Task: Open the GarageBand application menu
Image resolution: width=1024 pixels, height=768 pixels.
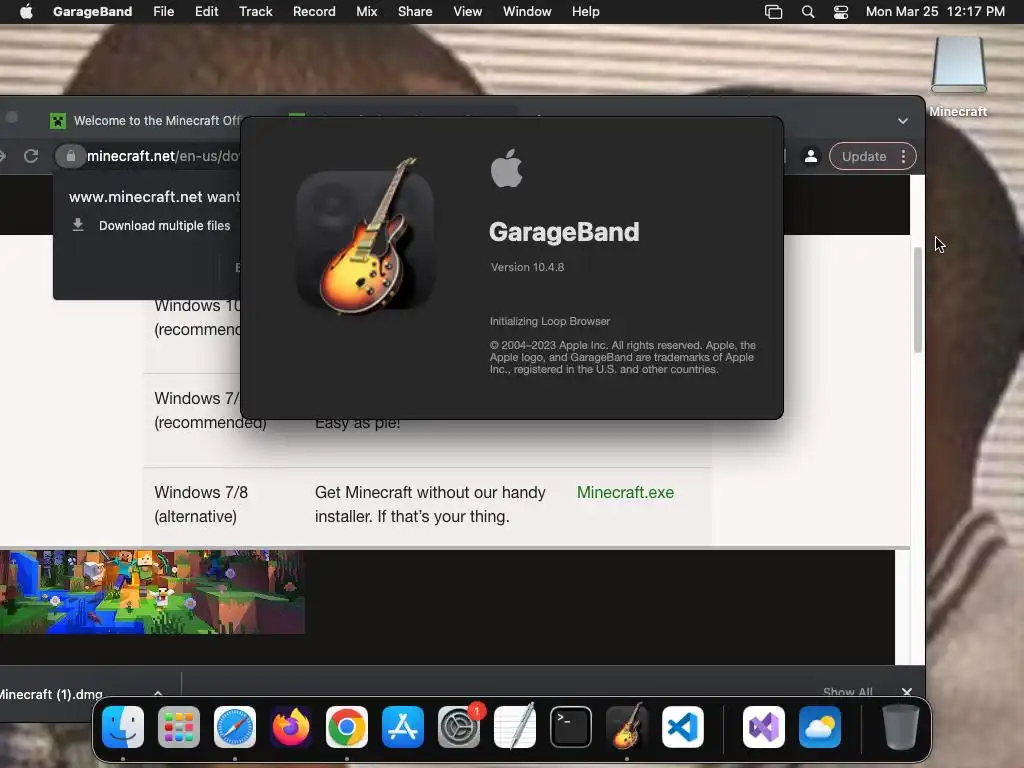Action: pos(92,11)
